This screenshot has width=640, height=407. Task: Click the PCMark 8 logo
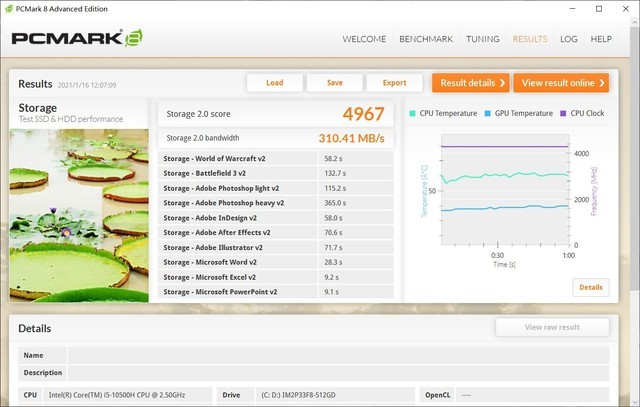[x=77, y=38]
